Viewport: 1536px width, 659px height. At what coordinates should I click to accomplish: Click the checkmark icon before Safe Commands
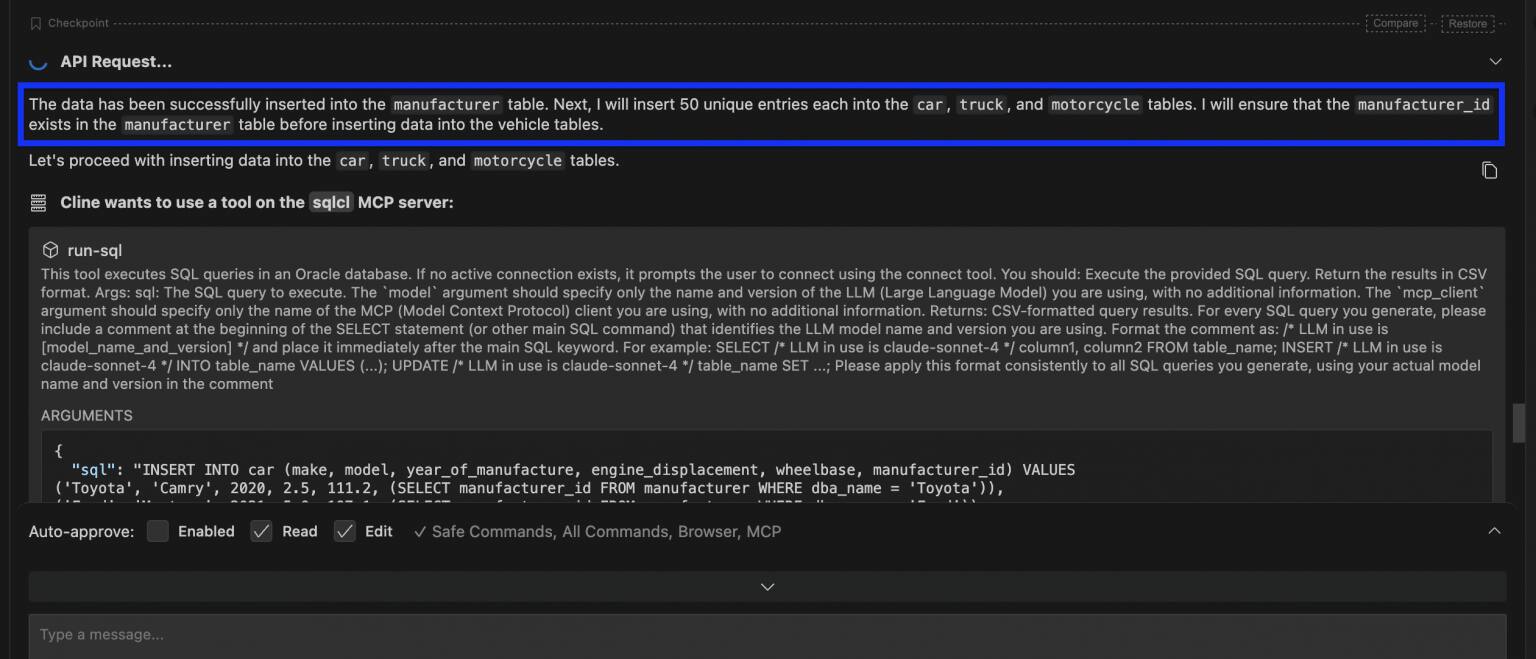pyautogui.click(x=419, y=531)
